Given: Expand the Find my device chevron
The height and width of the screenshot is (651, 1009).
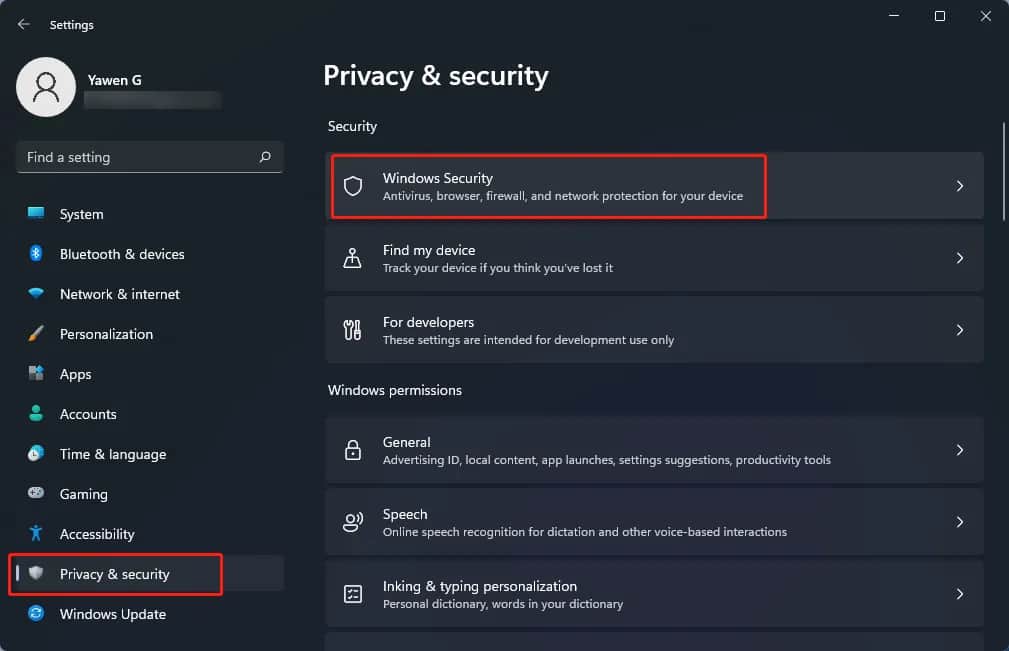Looking at the screenshot, I should pyautogui.click(x=959, y=258).
